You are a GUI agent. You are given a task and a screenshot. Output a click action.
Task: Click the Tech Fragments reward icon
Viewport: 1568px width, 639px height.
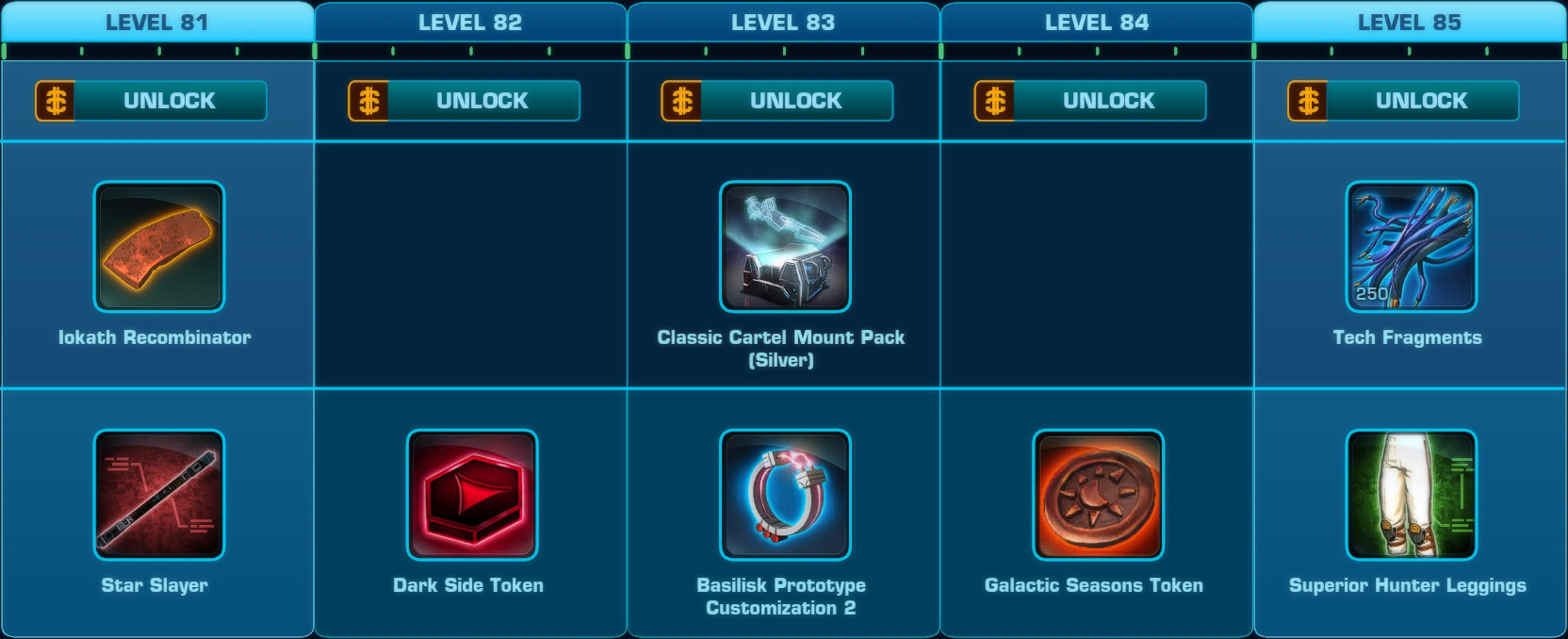1412,247
